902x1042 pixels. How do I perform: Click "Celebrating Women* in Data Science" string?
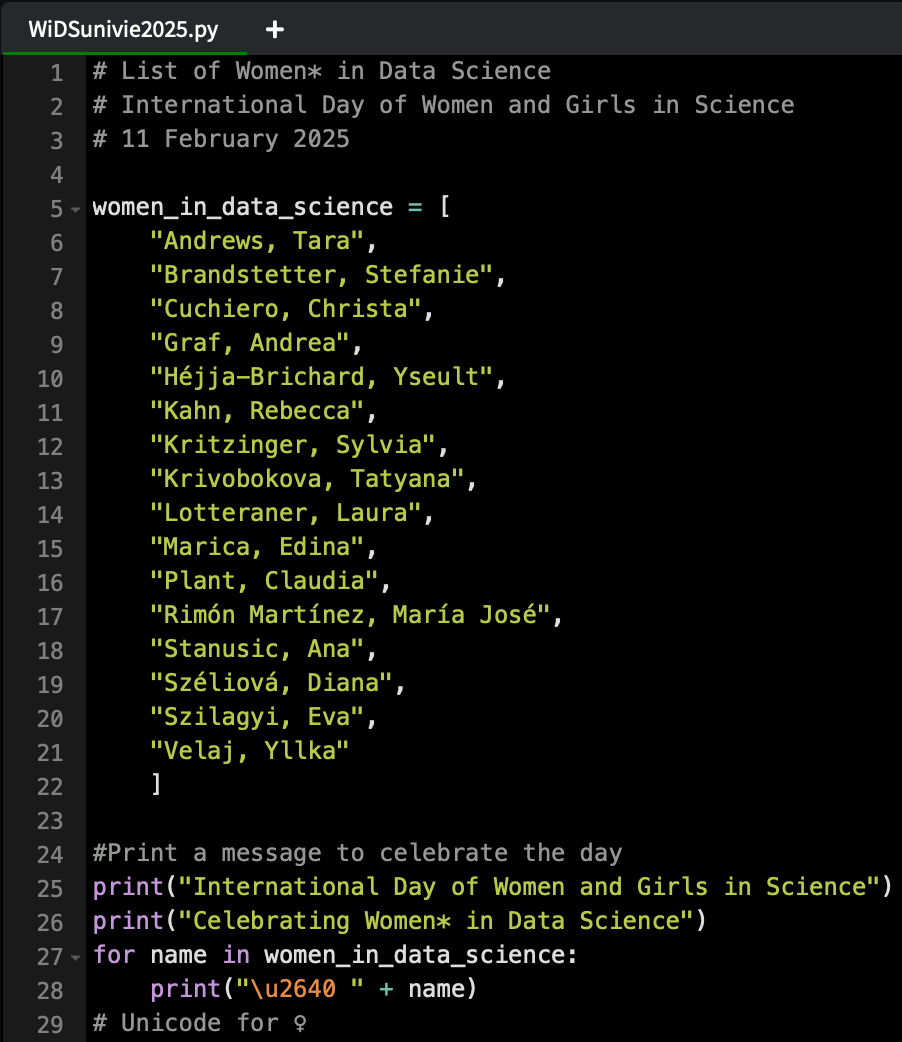pos(428,920)
